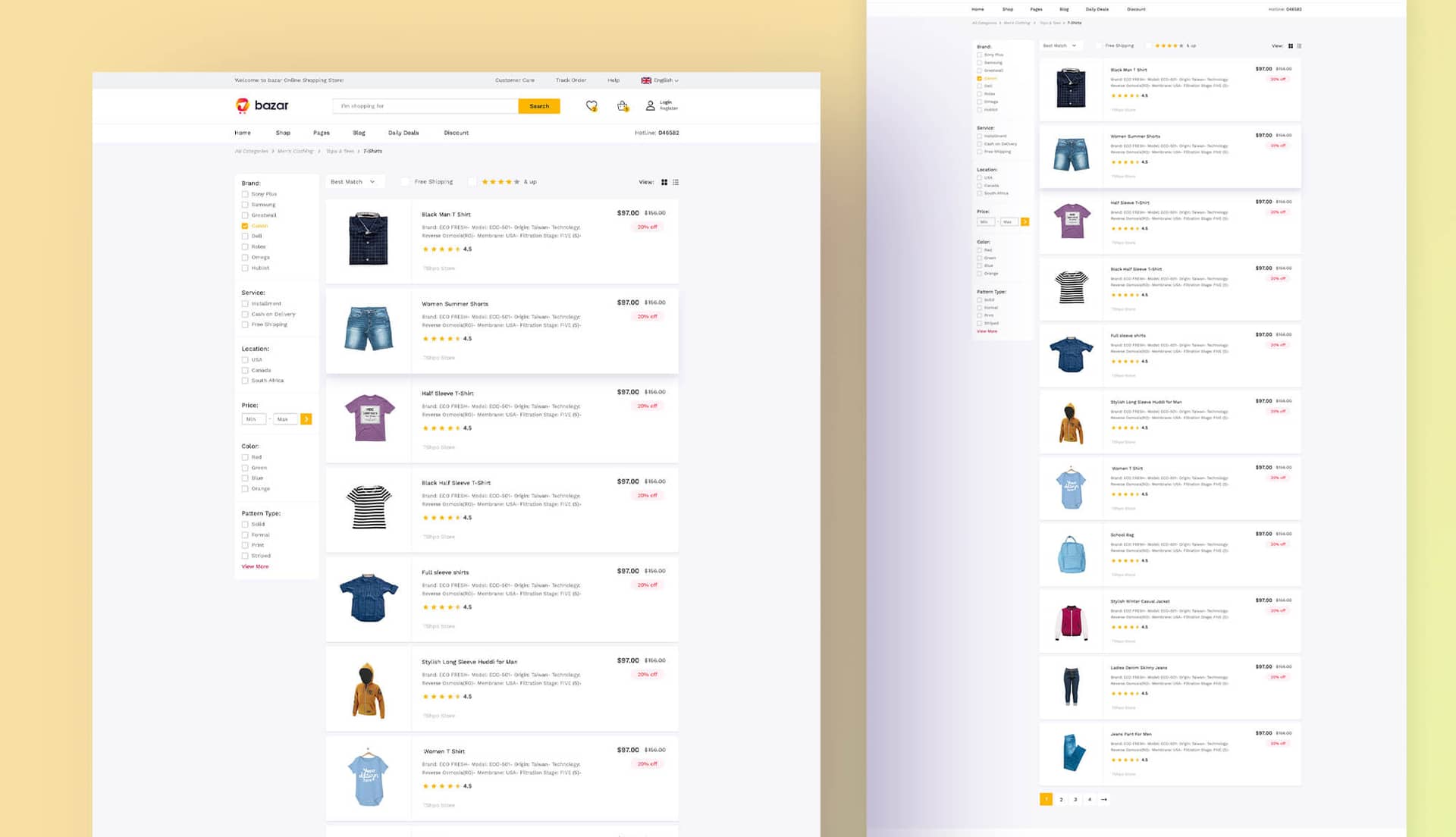Check Sony Plus brand on left page

(245, 194)
